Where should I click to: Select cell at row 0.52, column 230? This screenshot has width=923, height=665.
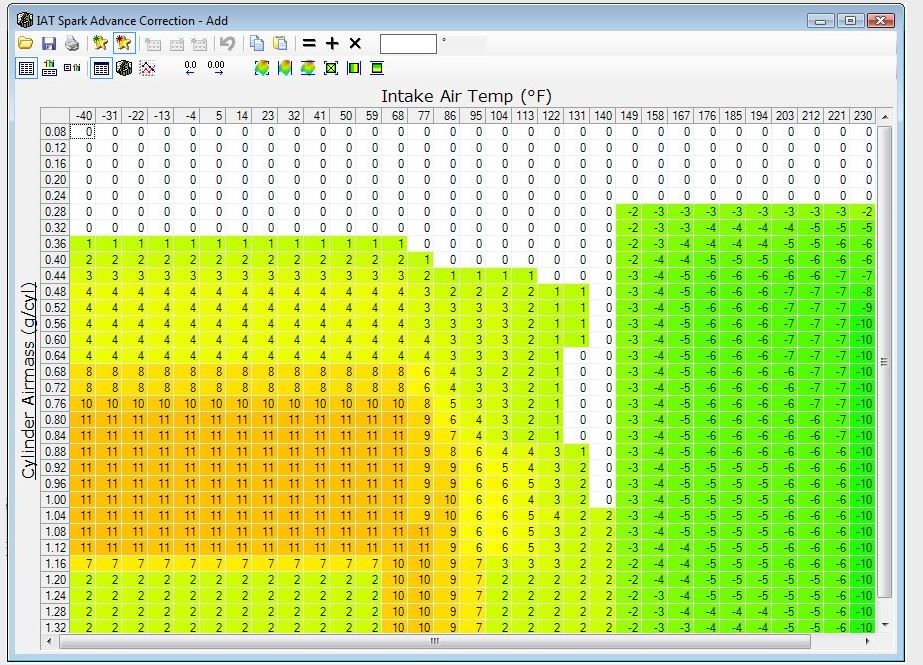pyautogui.click(x=862, y=308)
